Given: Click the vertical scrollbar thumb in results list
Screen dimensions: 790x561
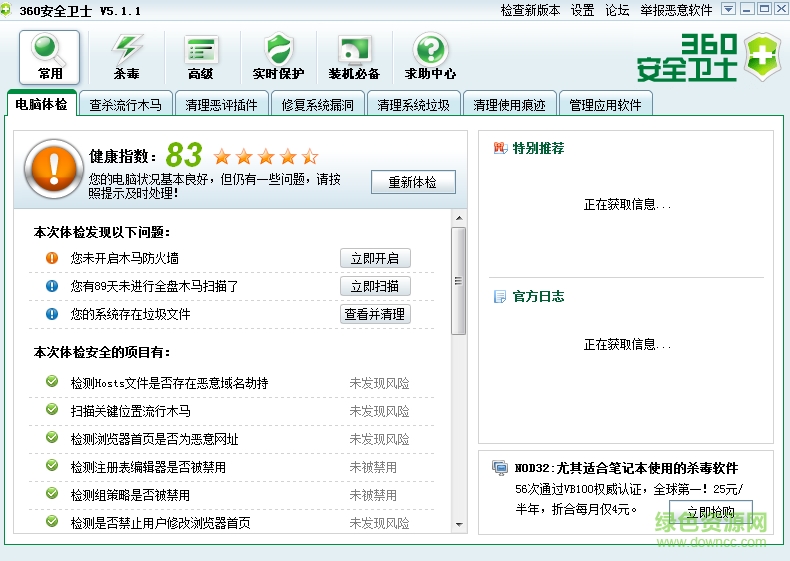Looking at the screenshot, I should (458, 281).
